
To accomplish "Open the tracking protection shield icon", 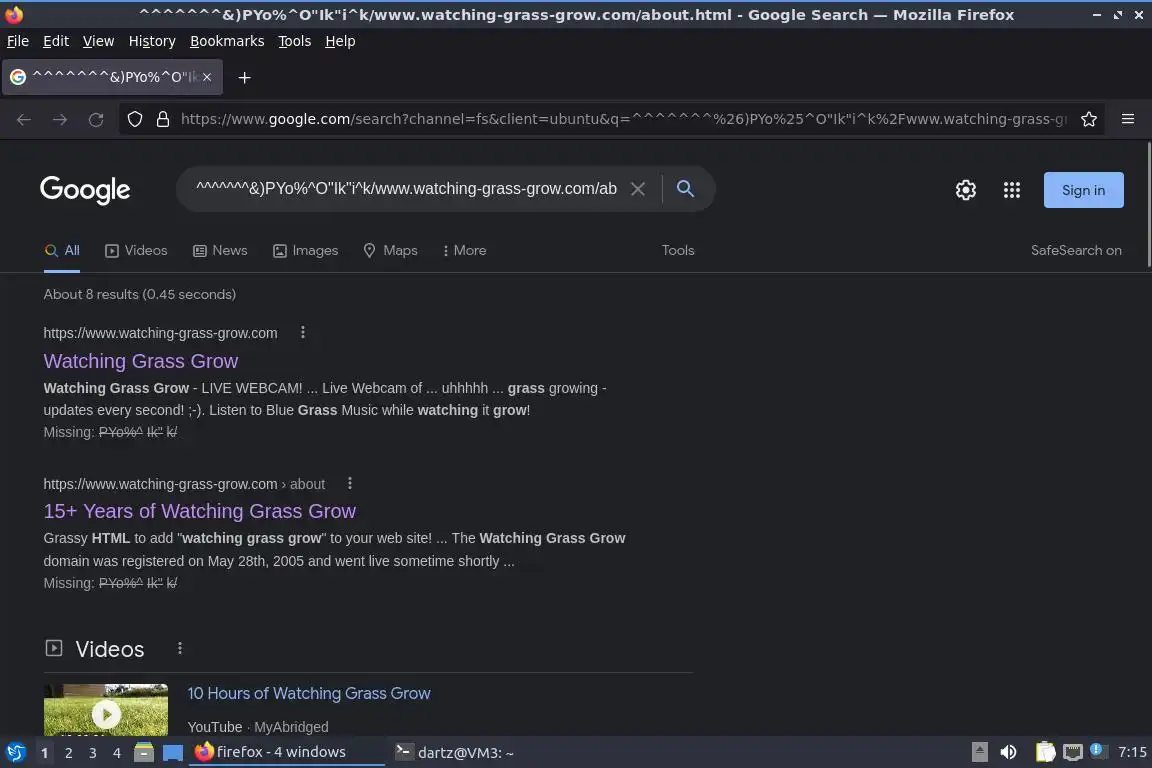I will (134, 119).
